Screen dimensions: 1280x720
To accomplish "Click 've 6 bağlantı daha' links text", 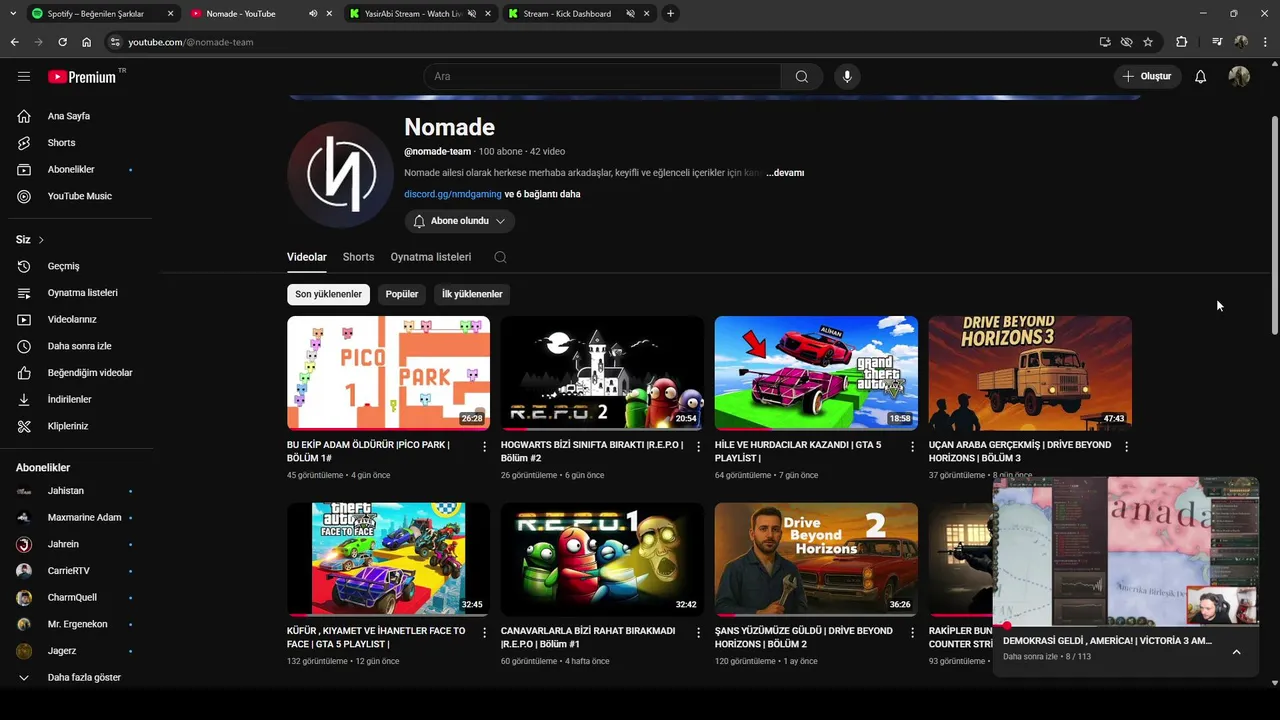I will tap(543, 194).
